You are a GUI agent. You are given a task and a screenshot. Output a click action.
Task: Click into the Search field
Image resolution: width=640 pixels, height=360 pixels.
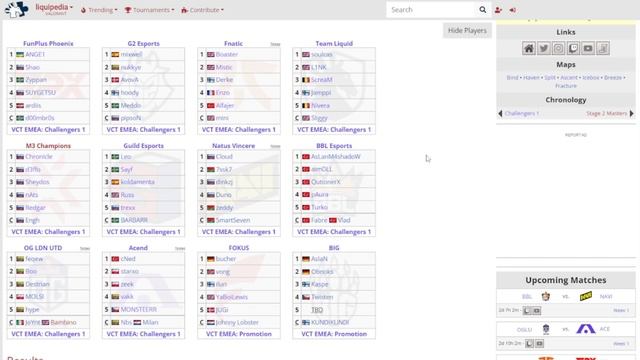[x=431, y=10]
